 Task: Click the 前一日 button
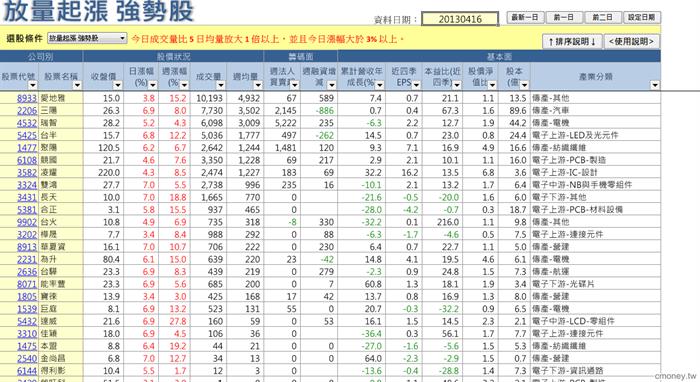tap(563, 17)
